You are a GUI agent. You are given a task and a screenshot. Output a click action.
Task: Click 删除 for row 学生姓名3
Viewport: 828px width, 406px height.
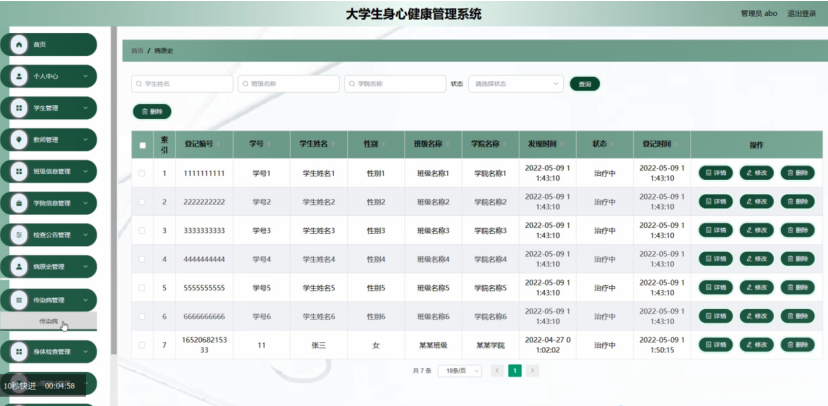[x=797, y=230]
